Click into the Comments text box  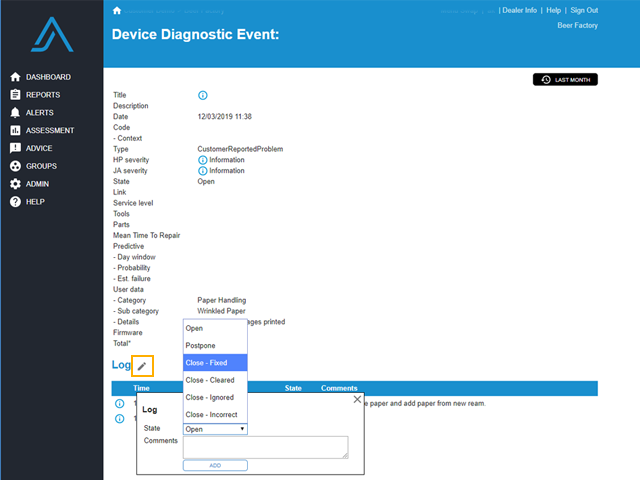[x=265, y=447]
